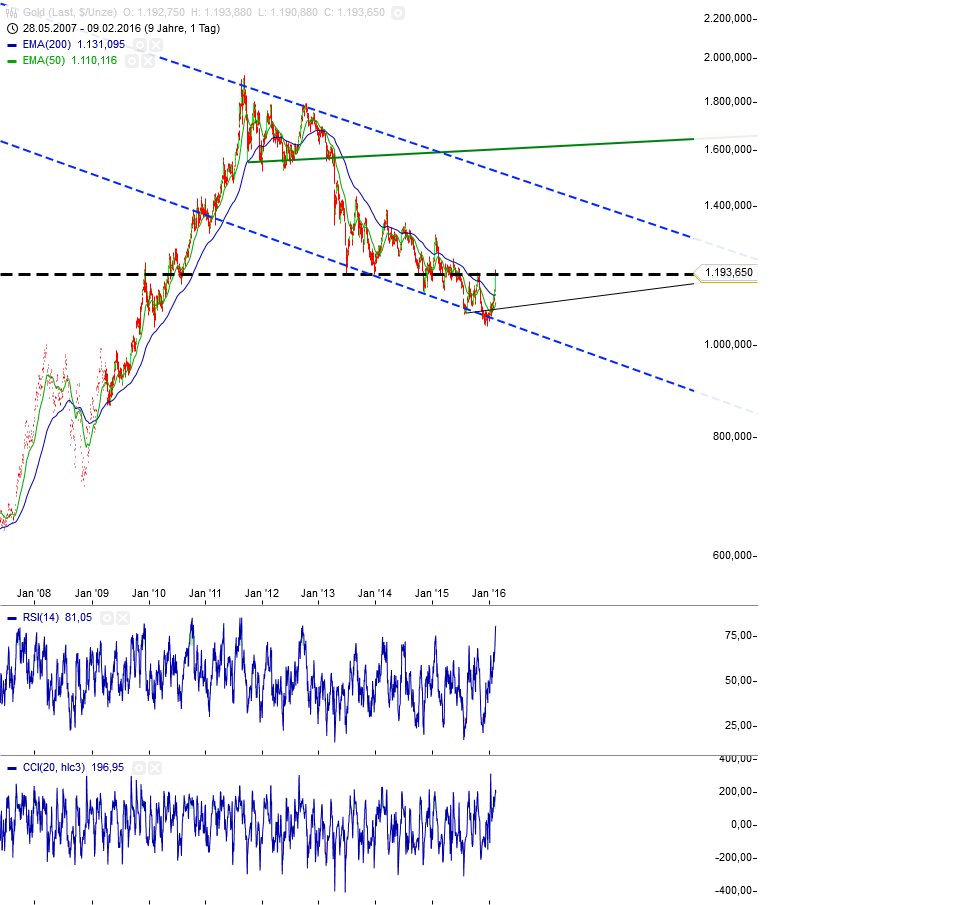This screenshot has height=905, width=958.
Task: Toggle RSI line via its legend marker
Action: click(x=11, y=617)
